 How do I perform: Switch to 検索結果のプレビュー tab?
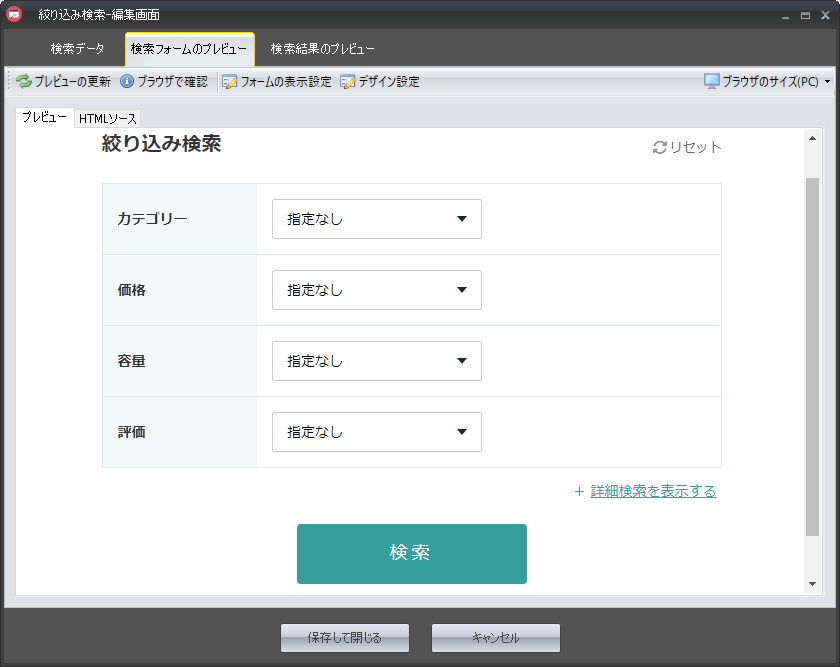[322, 49]
